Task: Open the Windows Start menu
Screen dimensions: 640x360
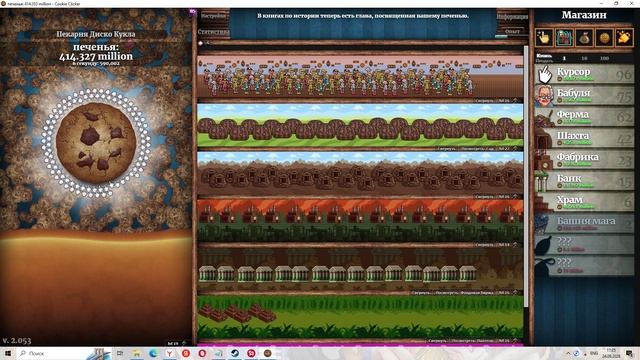Action: pyautogui.click(x=7, y=353)
